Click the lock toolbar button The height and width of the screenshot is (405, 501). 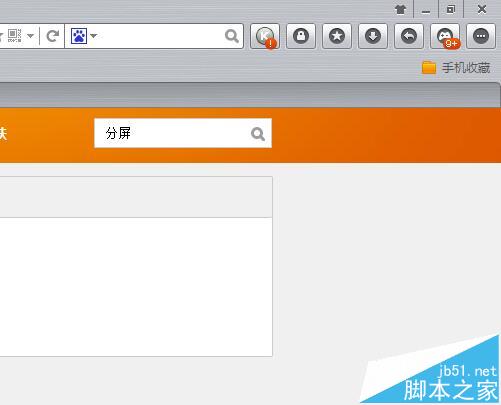point(301,36)
